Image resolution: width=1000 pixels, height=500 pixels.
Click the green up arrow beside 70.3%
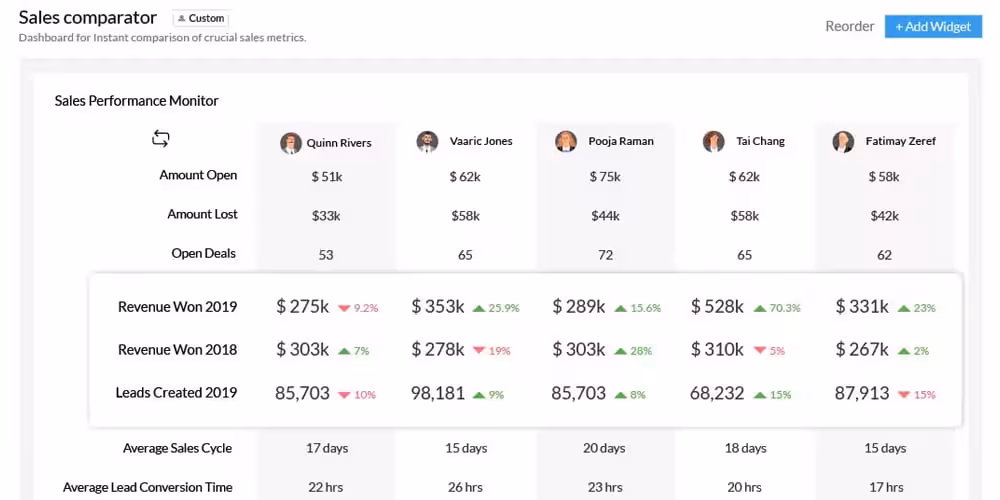tap(759, 308)
